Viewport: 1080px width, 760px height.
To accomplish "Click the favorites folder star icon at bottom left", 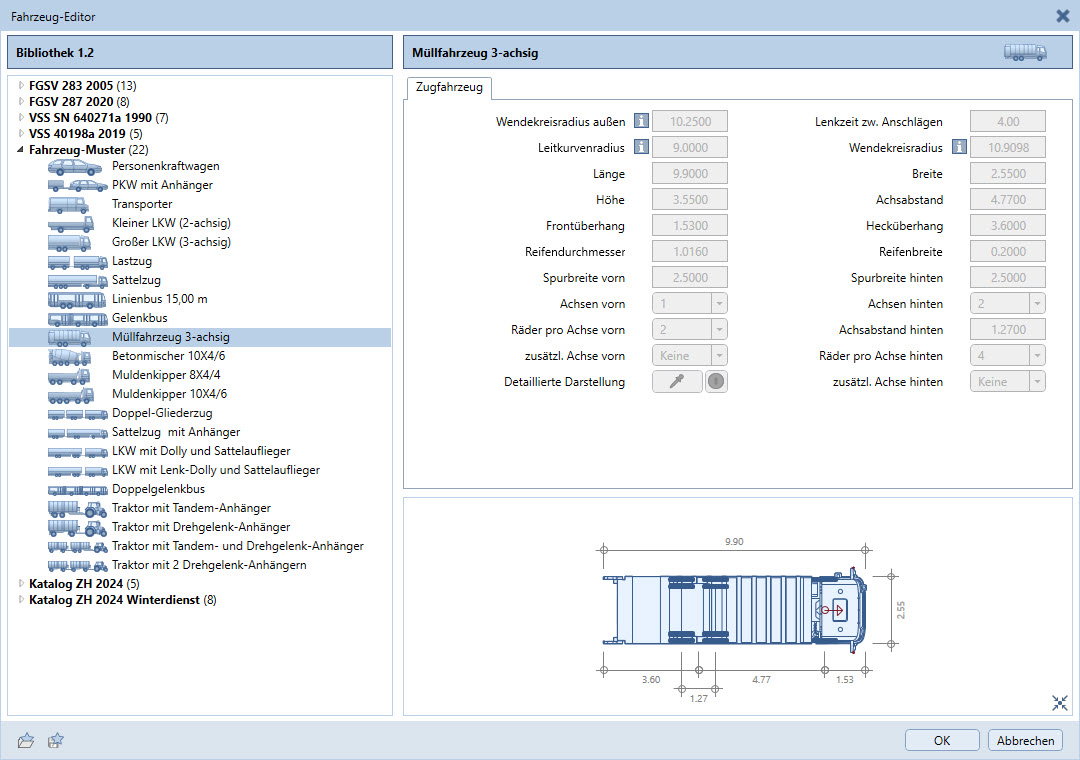I will (56, 741).
